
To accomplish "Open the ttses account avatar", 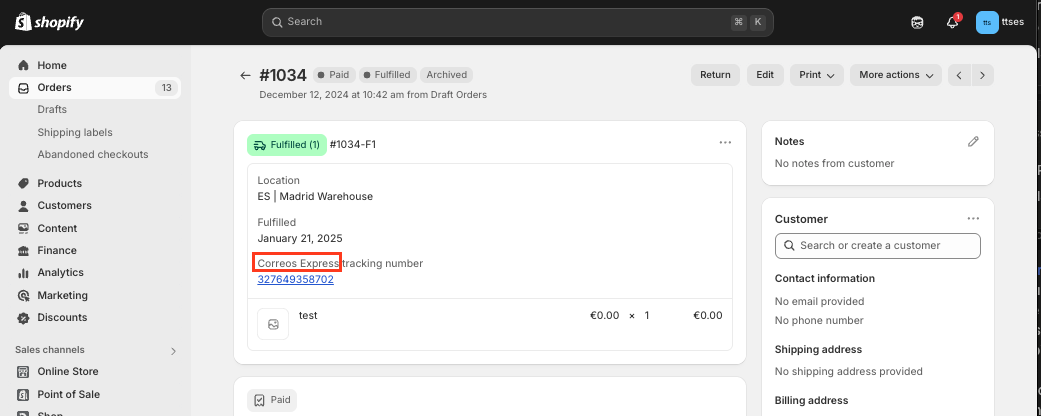I will [x=987, y=23].
